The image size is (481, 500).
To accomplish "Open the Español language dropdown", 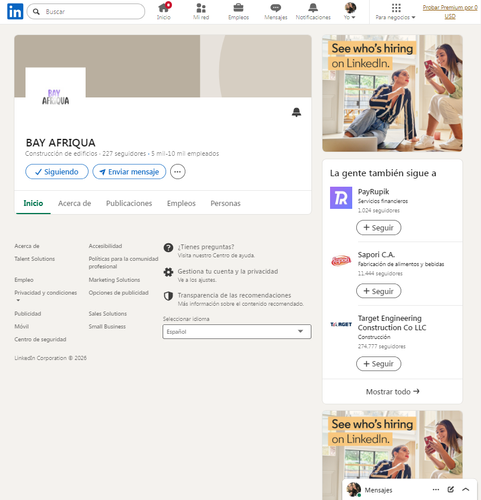I will pos(237,332).
